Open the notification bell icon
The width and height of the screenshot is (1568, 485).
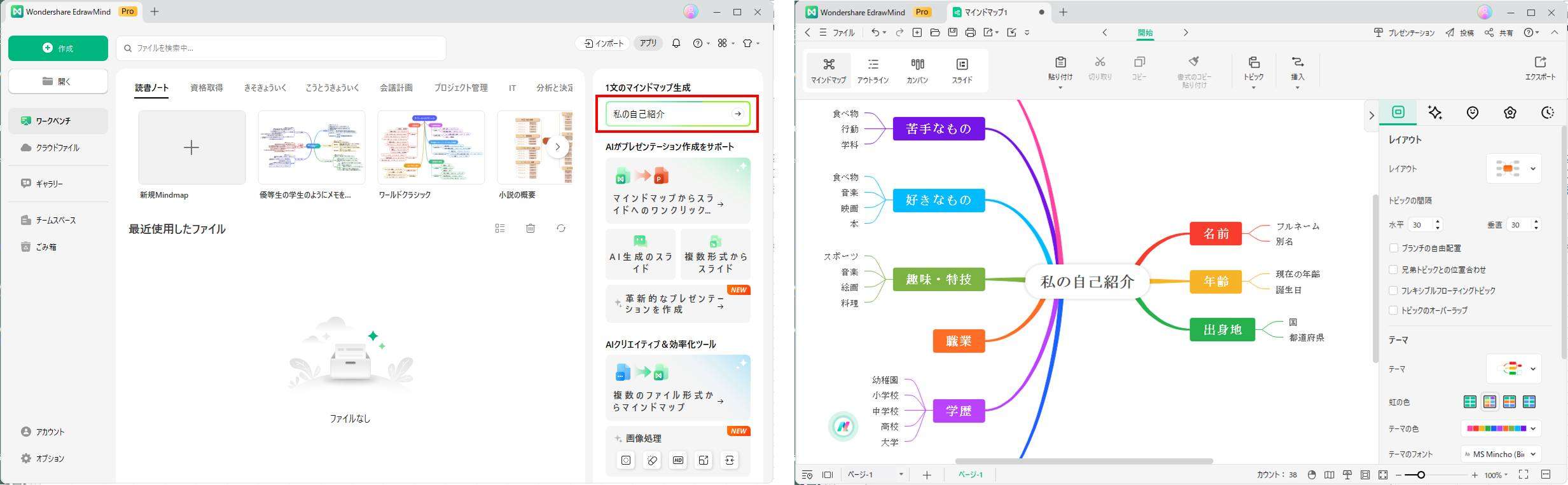click(676, 43)
